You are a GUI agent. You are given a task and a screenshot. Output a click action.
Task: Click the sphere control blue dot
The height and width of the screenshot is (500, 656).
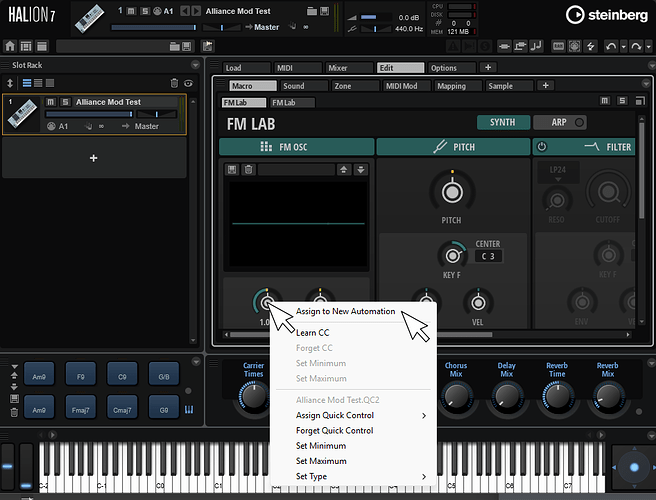pyautogui.click(x=634, y=467)
